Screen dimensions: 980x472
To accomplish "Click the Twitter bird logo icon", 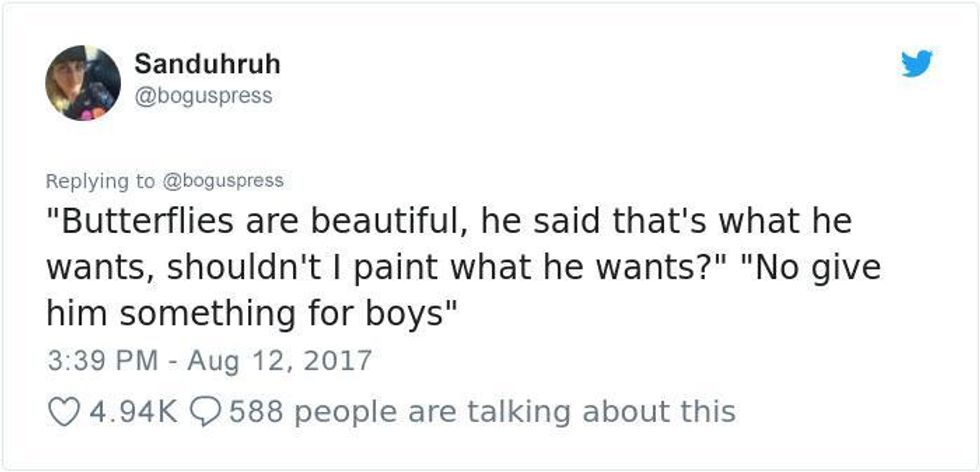I will pos(917,63).
